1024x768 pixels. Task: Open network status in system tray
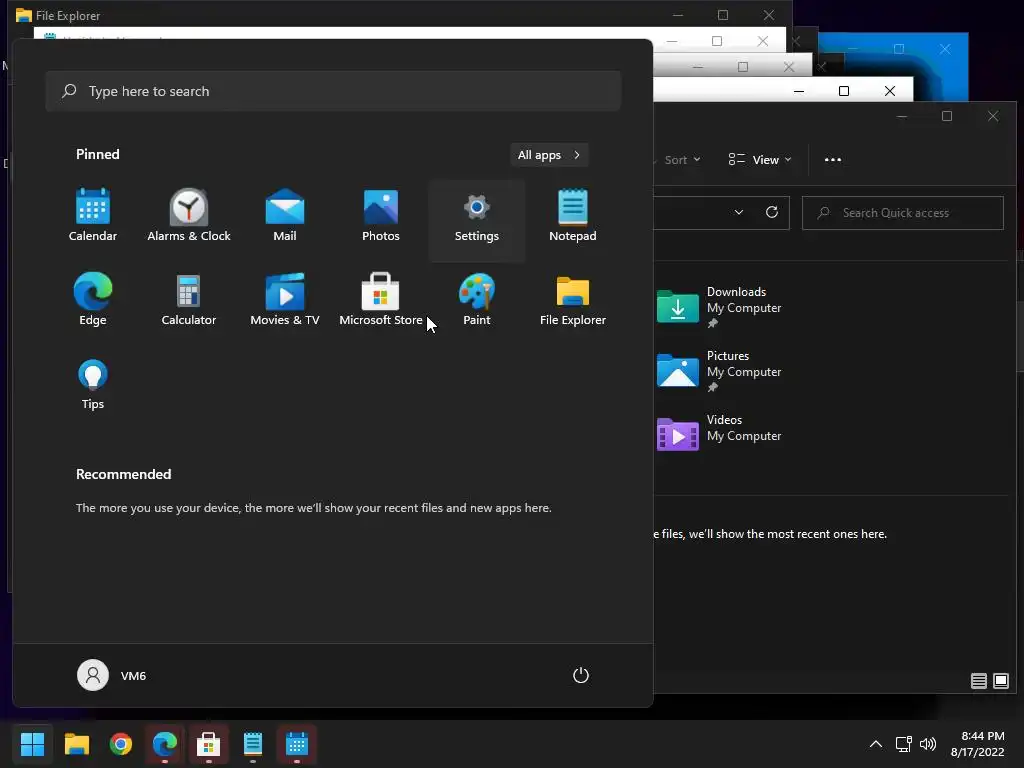903,744
